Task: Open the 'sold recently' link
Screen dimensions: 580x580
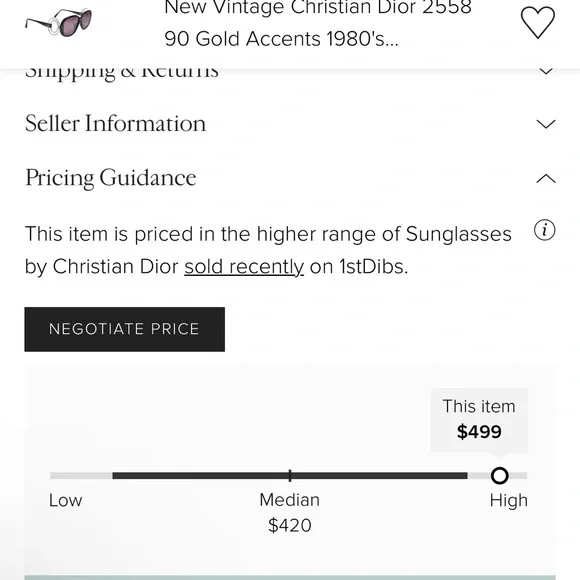Action: (x=244, y=267)
